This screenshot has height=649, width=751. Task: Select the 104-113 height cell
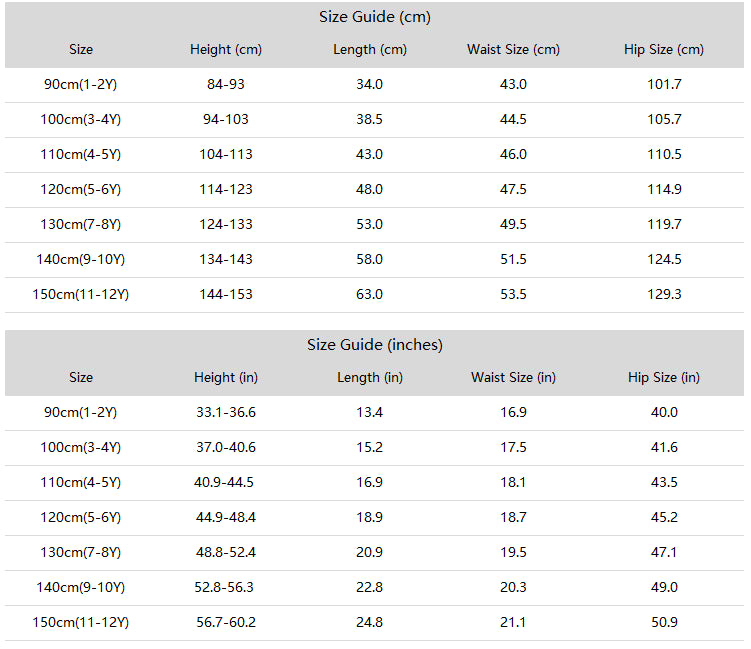(226, 154)
